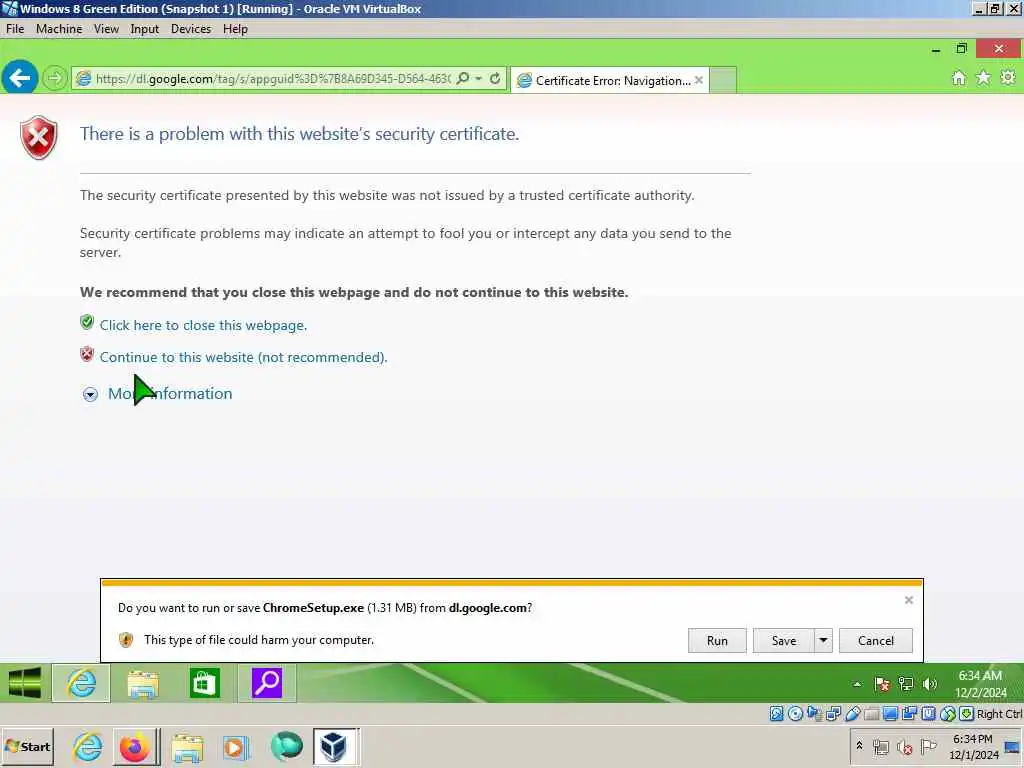Open the guest tray volume speaker icon
The image size is (1024, 768).
click(929, 684)
